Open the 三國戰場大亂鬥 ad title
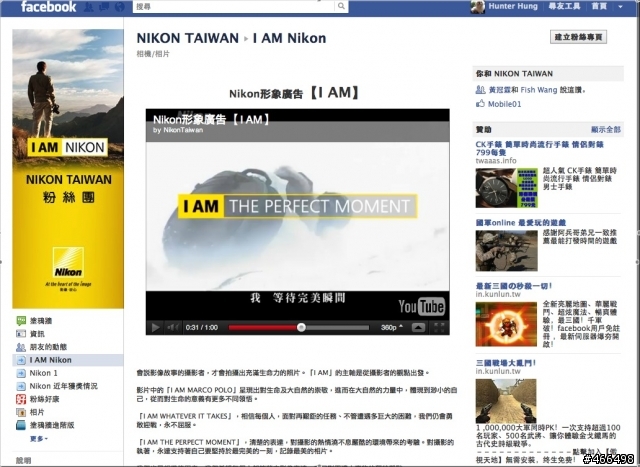This screenshot has height=467, width=640. 506,363
